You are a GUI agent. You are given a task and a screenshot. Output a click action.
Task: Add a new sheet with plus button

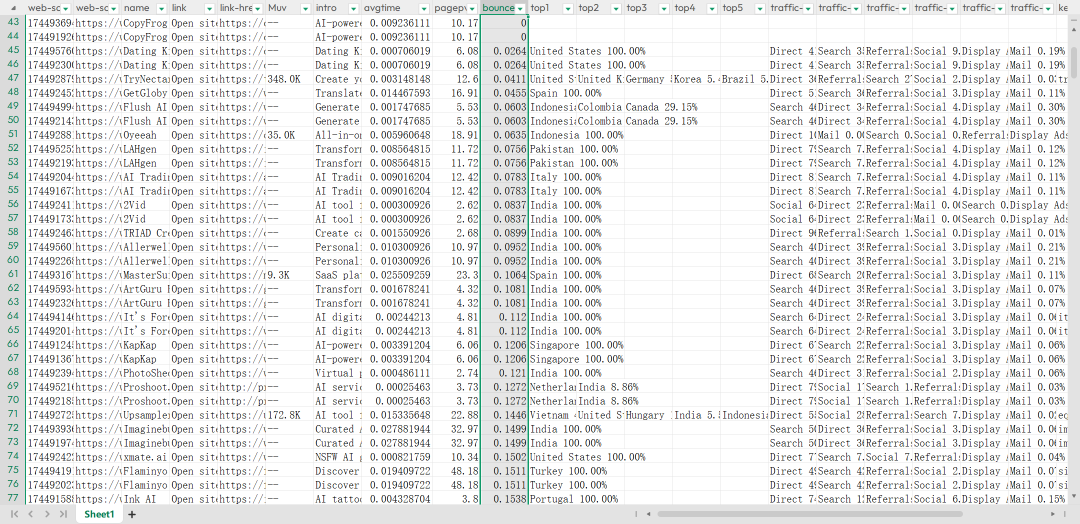[132, 514]
